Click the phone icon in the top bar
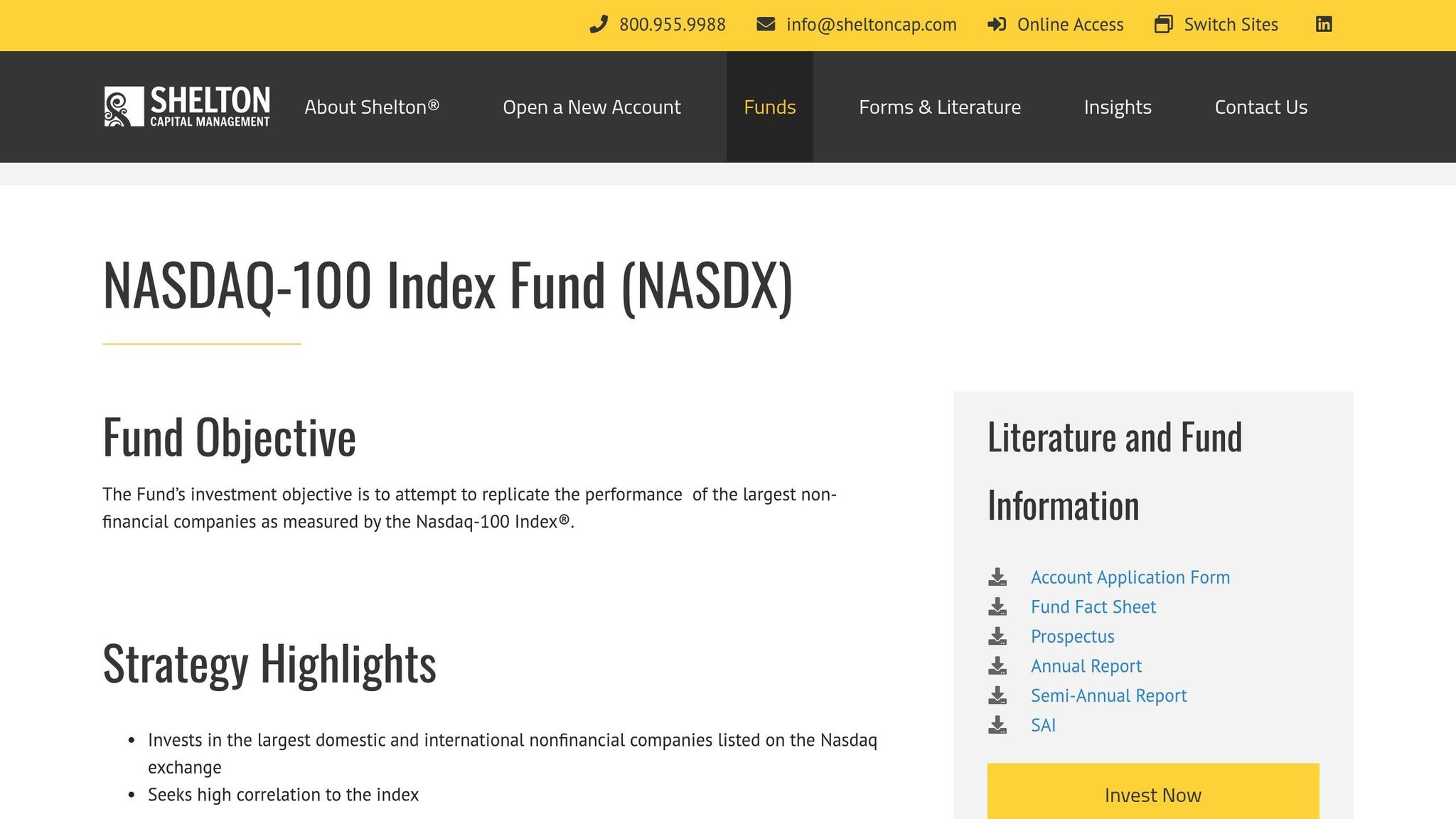The image size is (1456, 819). [598, 24]
